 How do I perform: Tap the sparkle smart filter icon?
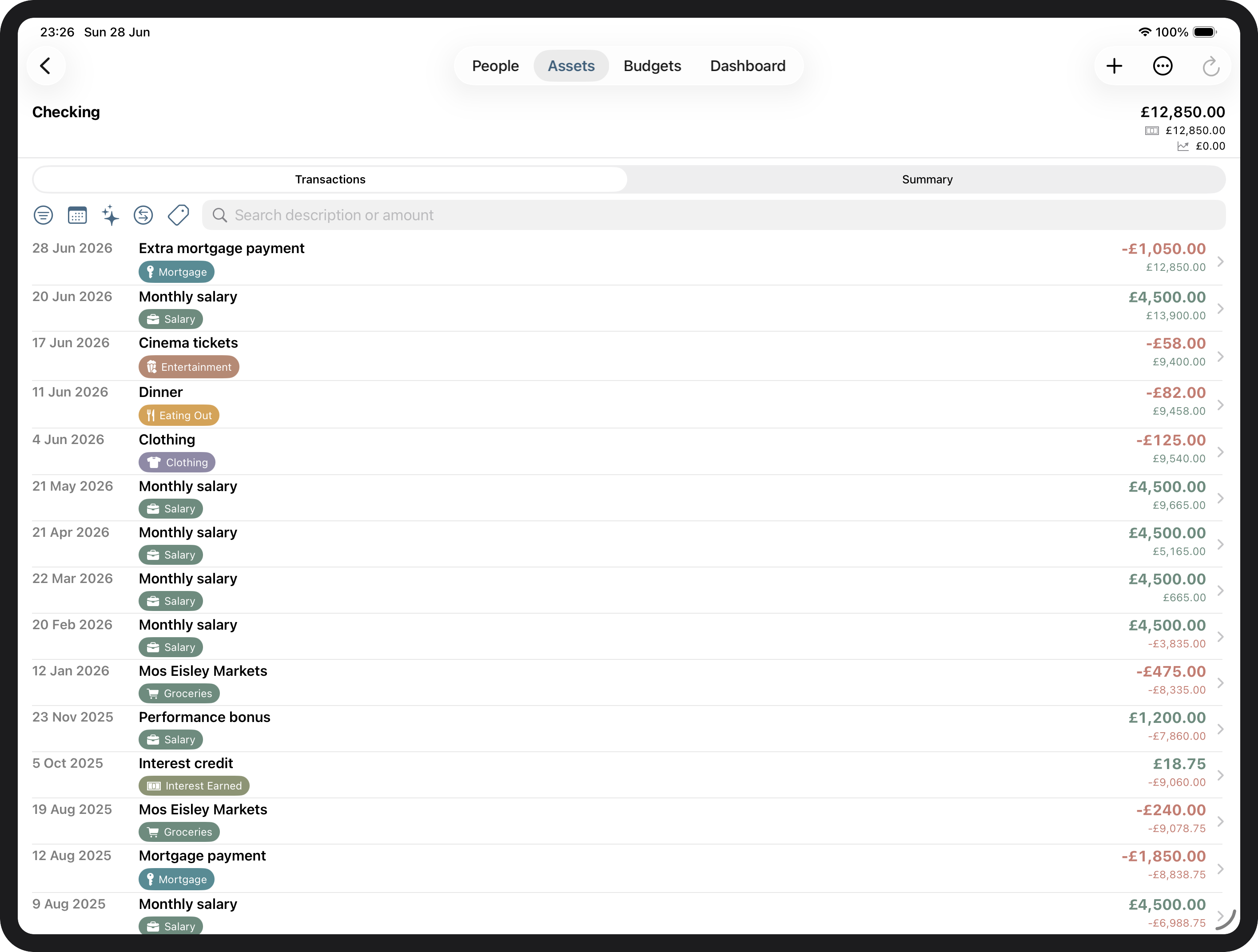tap(110, 215)
